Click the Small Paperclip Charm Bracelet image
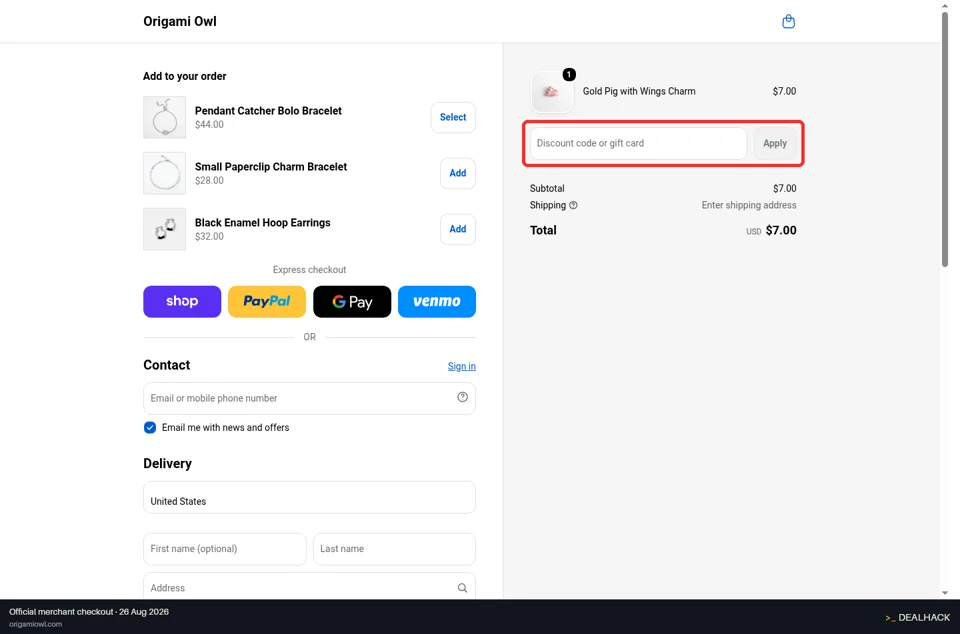The image size is (960, 634). (x=164, y=173)
